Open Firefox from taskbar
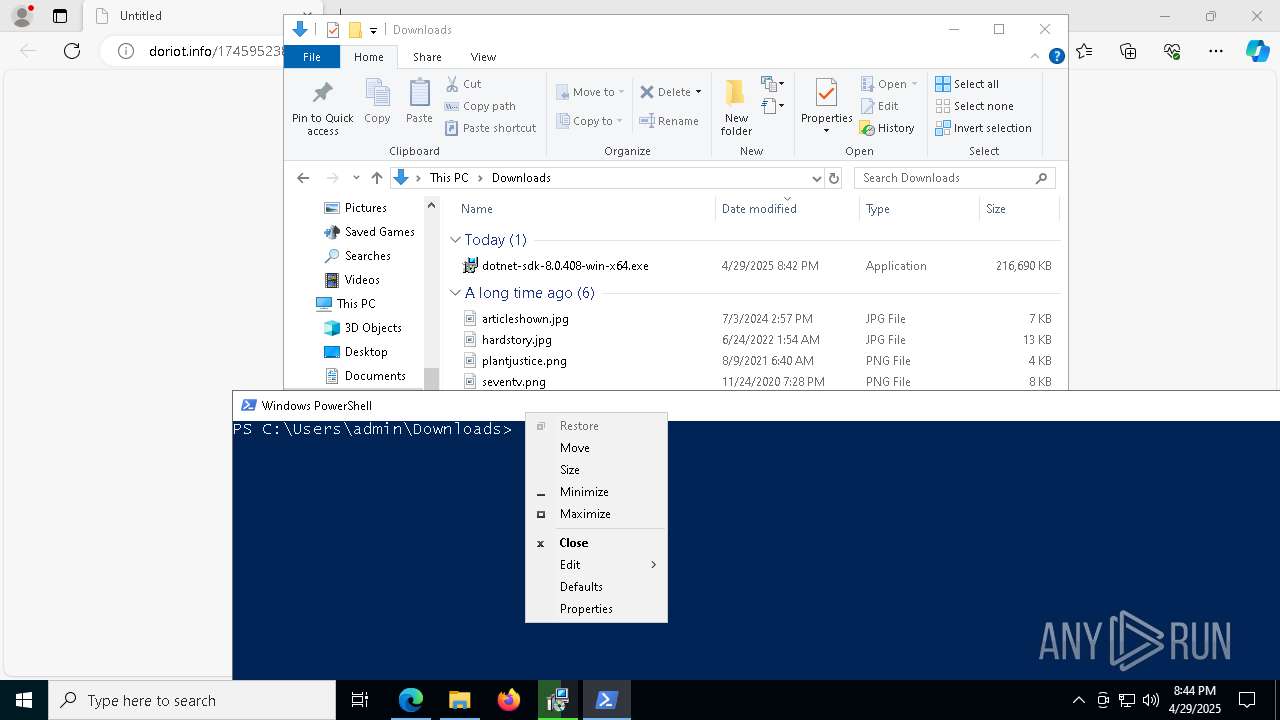1280x720 pixels. tap(508, 700)
